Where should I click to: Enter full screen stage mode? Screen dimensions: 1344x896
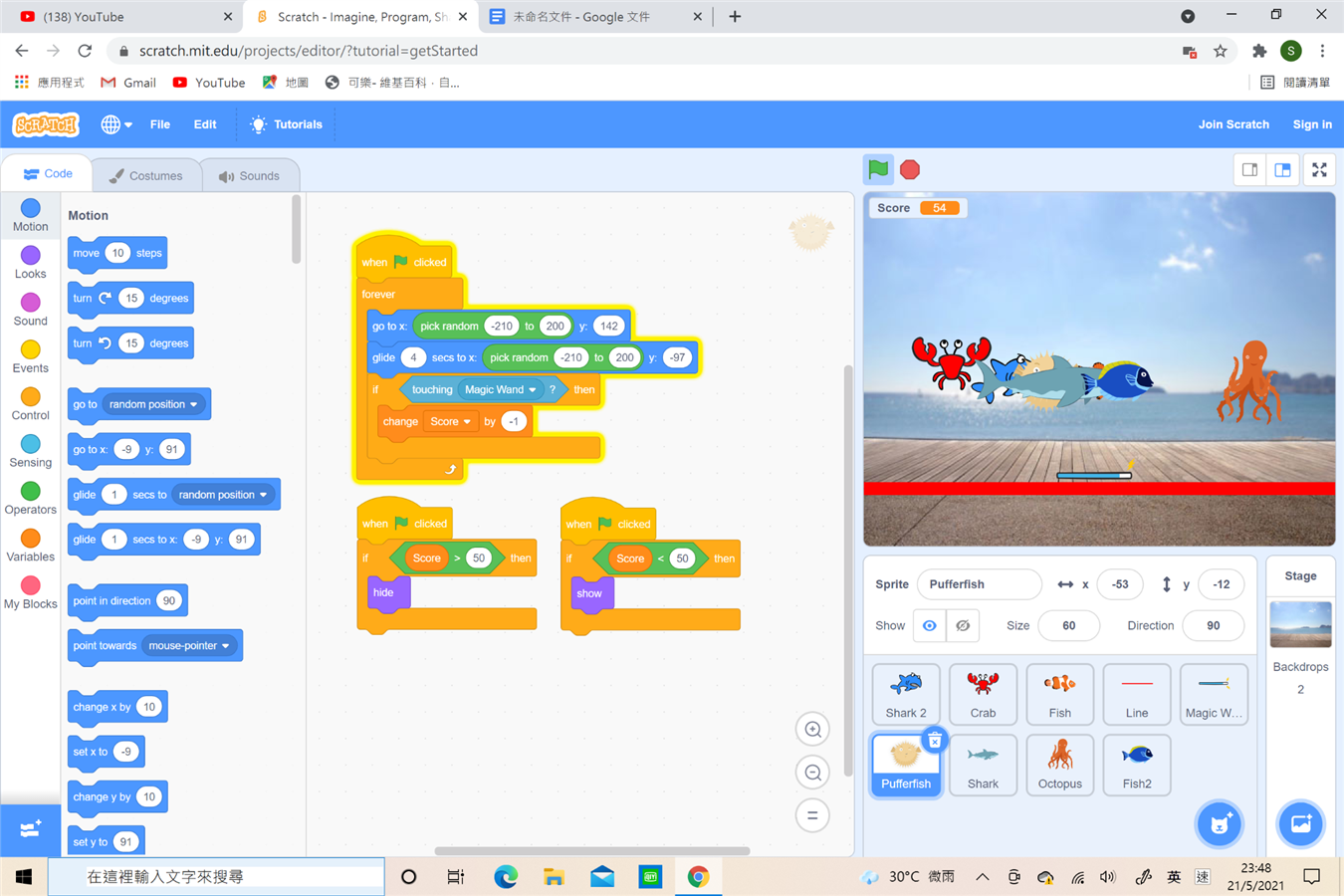pyautogui.click(x=1319, y=170)
